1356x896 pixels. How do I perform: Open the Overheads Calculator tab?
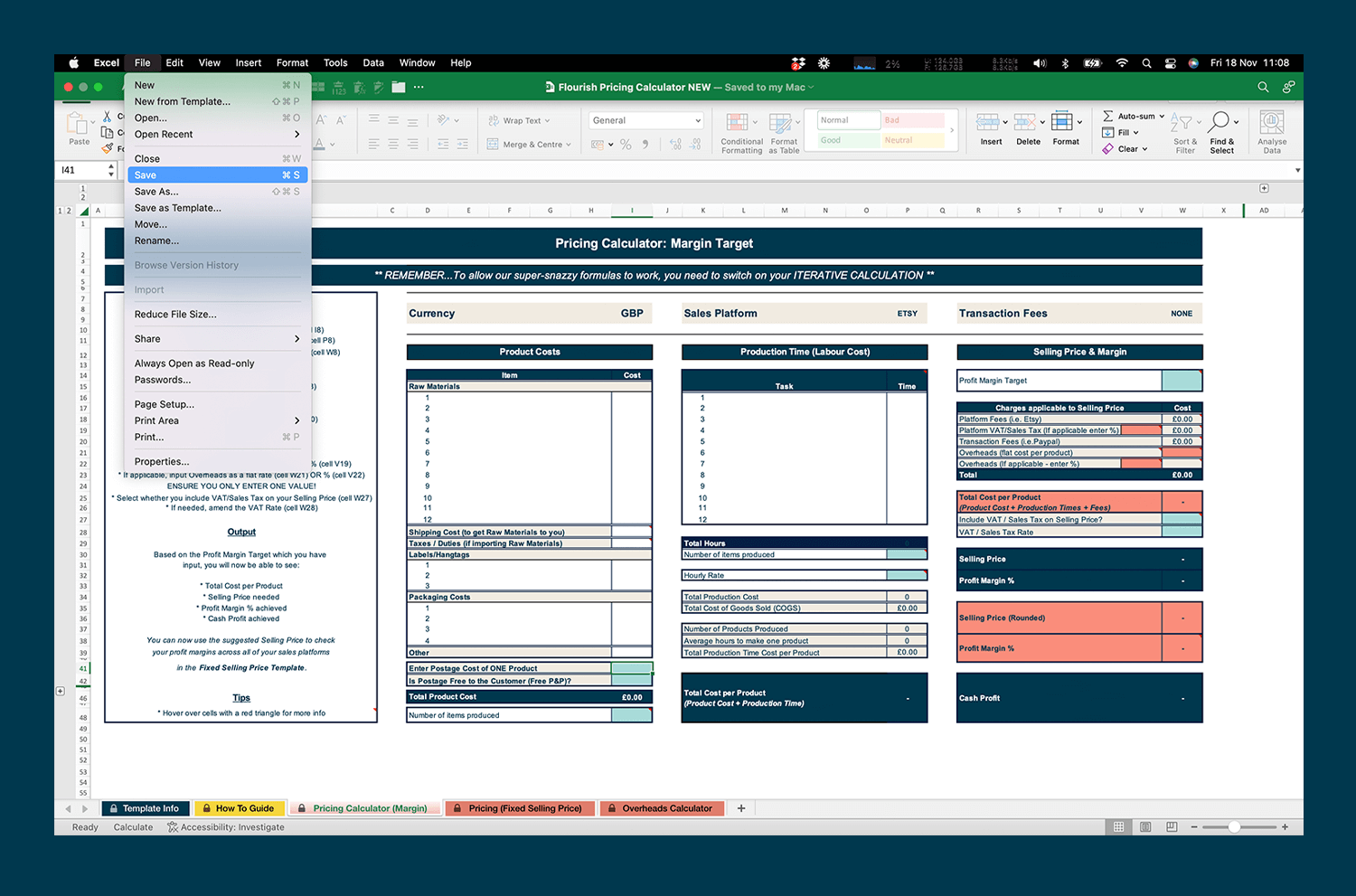click(662, 807)
